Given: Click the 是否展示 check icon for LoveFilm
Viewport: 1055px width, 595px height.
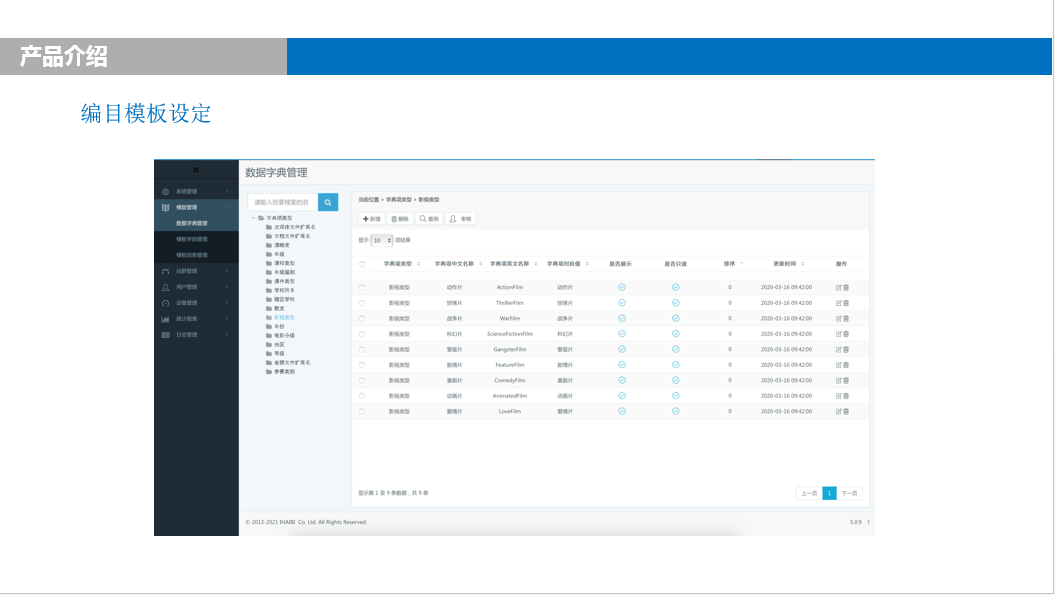Looking at the screenshot, I should [x=622, y=411].
